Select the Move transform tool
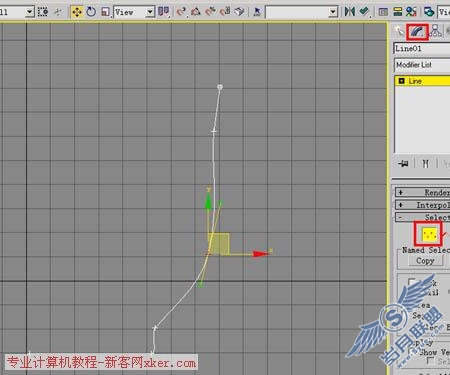This screenshot has height=375, width=450. (77, 12)
